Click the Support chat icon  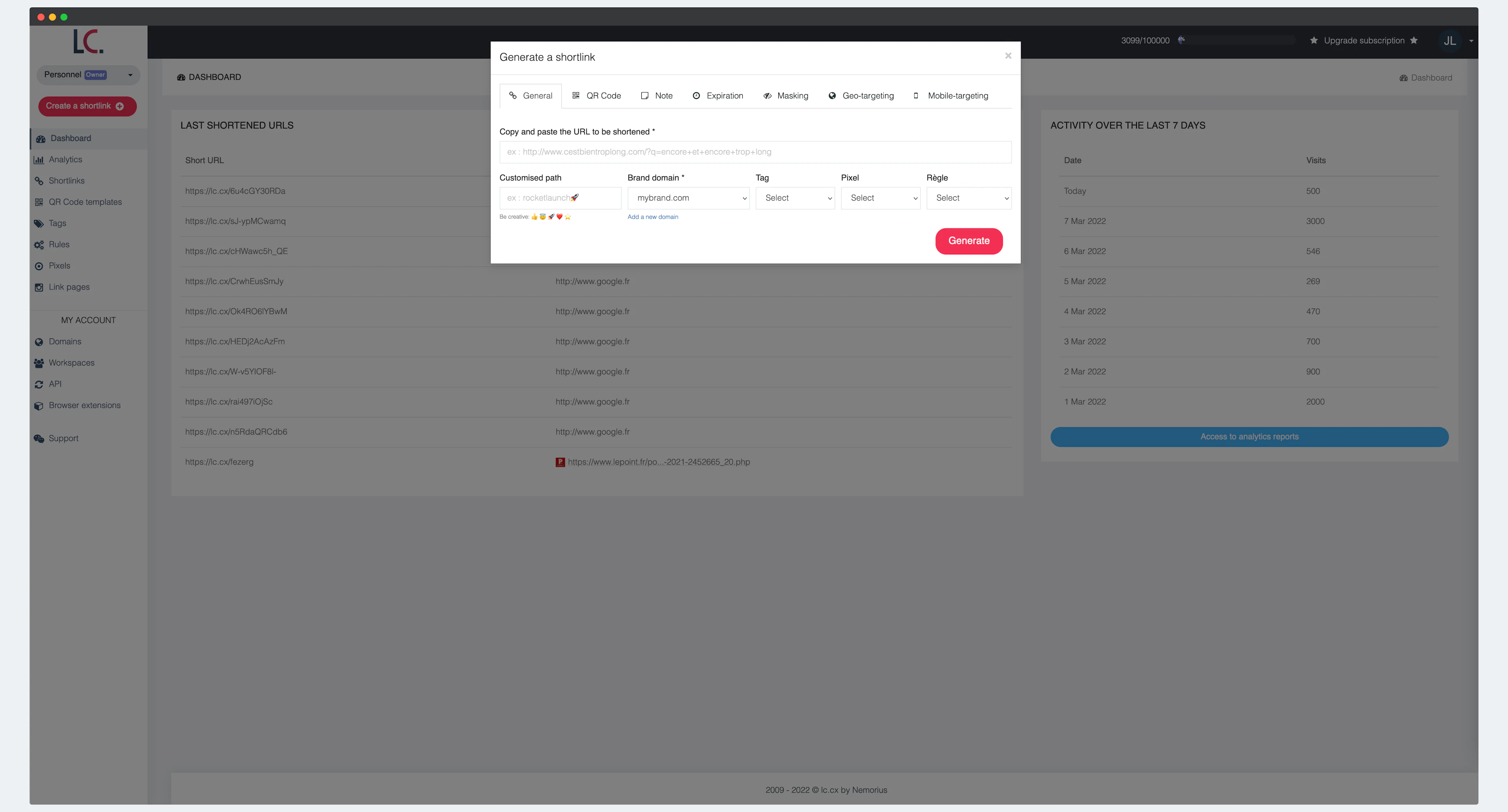pyautogui.click(x=38, y=439)
